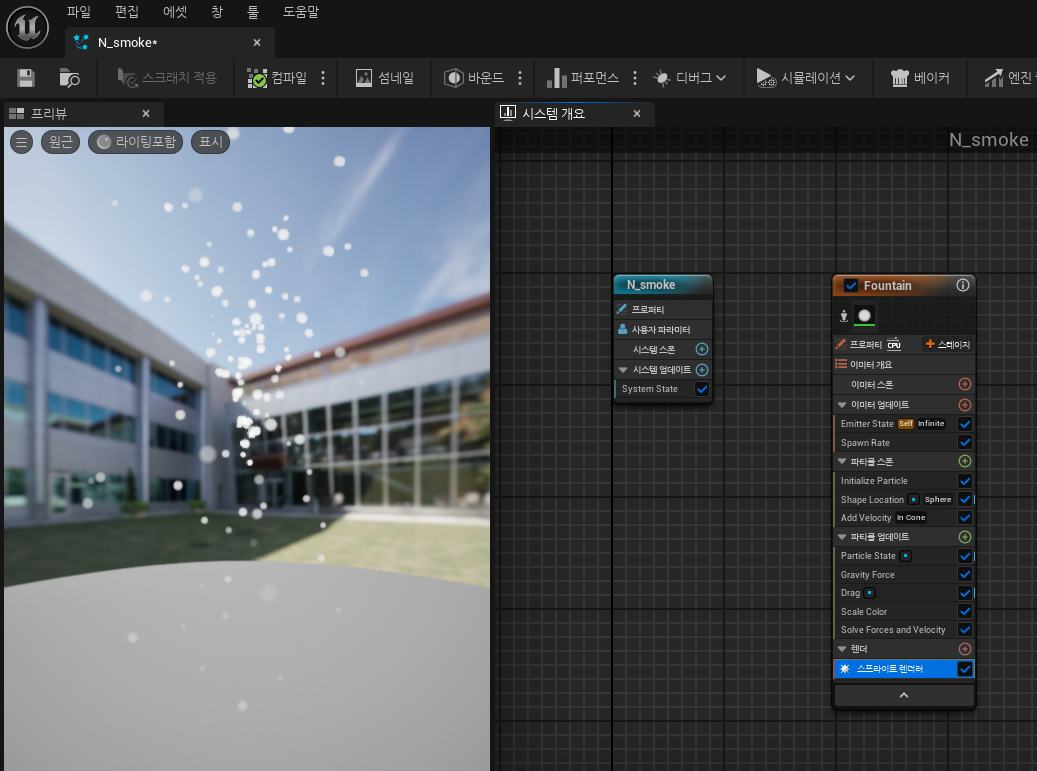Open the 에셋 menu
The height and width of the screenshot is (771, 1037).
point(175,12)
